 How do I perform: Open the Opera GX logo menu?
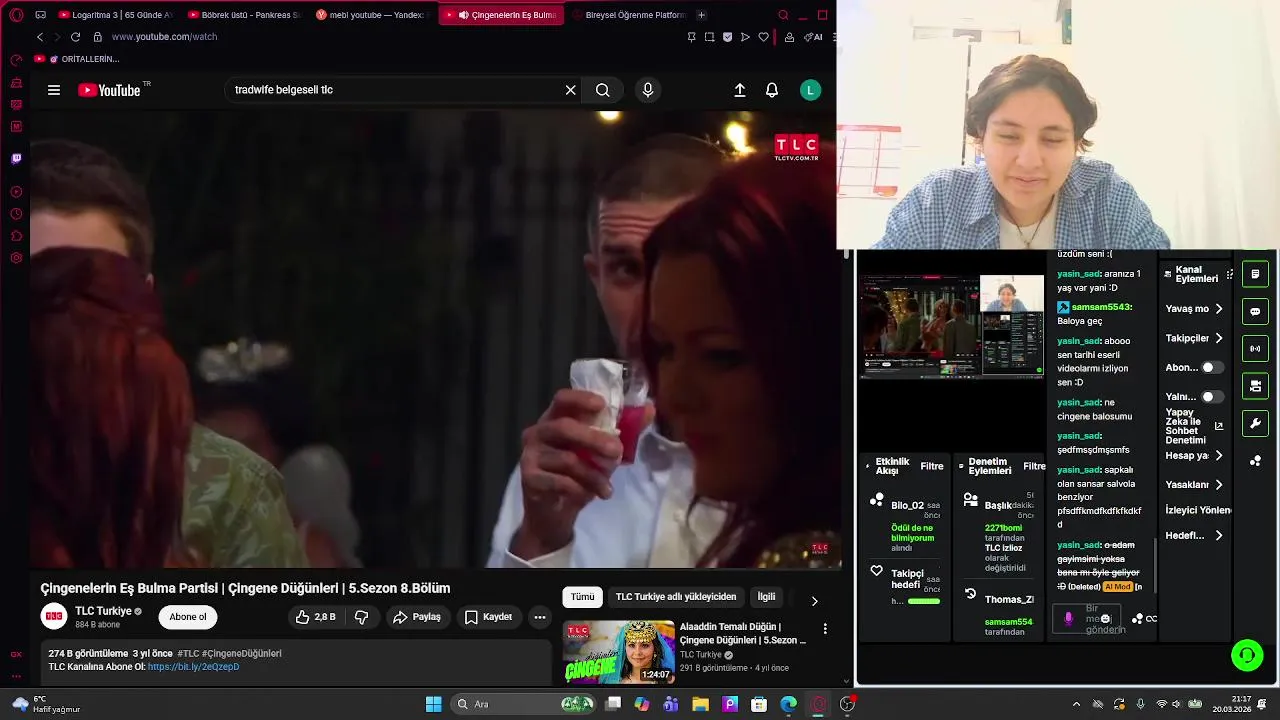click(x=16, y=15)
